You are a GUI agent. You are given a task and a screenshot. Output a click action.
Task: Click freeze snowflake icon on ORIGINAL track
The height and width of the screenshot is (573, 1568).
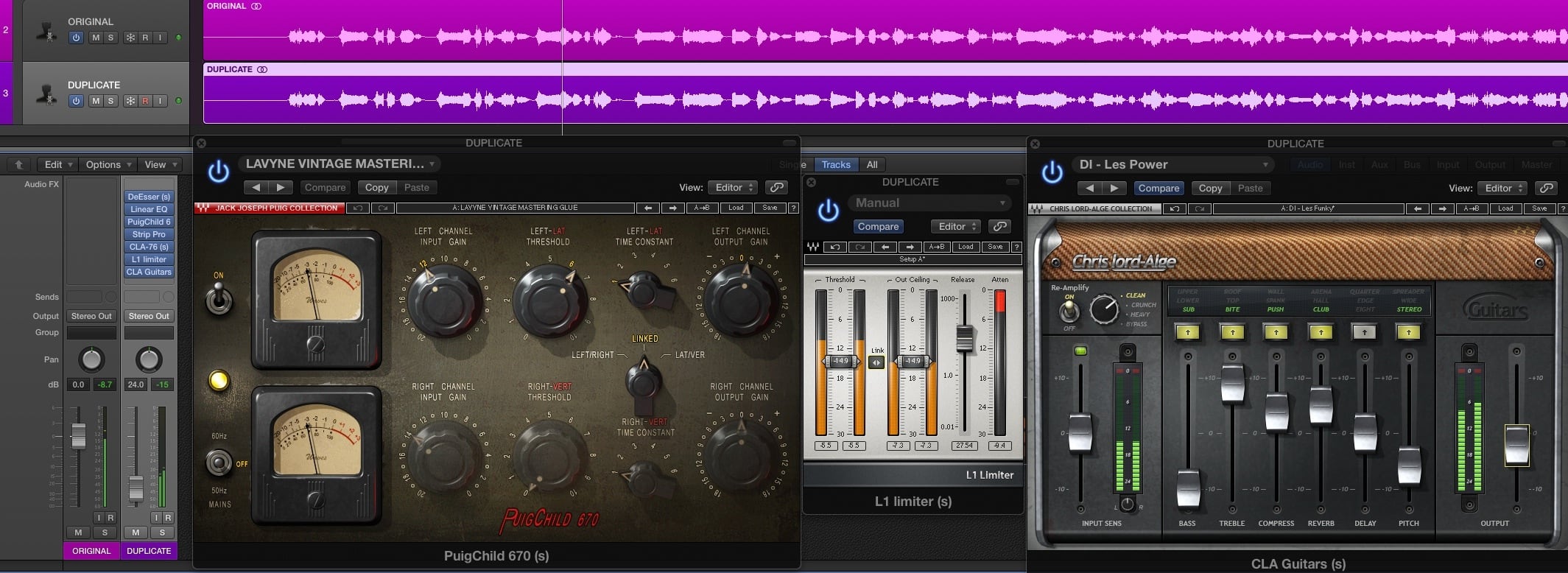pyautogui.click(x=130, y=38)
